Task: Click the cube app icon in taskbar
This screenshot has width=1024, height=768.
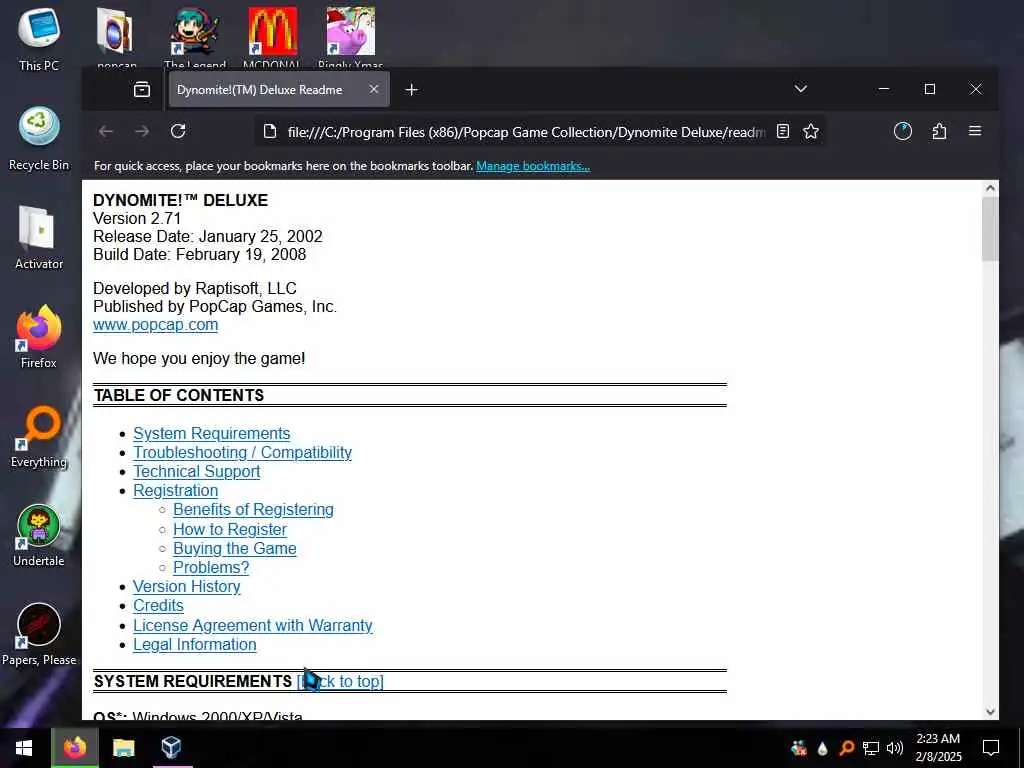Action: [x=171, y=748]
